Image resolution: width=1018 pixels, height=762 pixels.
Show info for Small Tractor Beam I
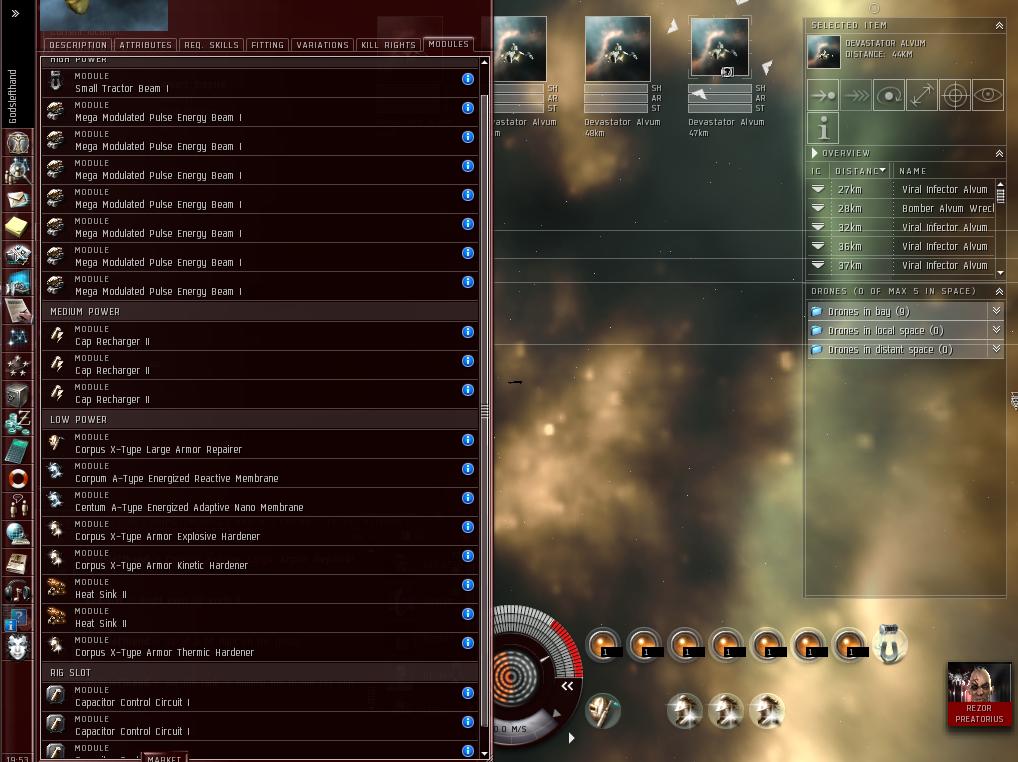467,79
